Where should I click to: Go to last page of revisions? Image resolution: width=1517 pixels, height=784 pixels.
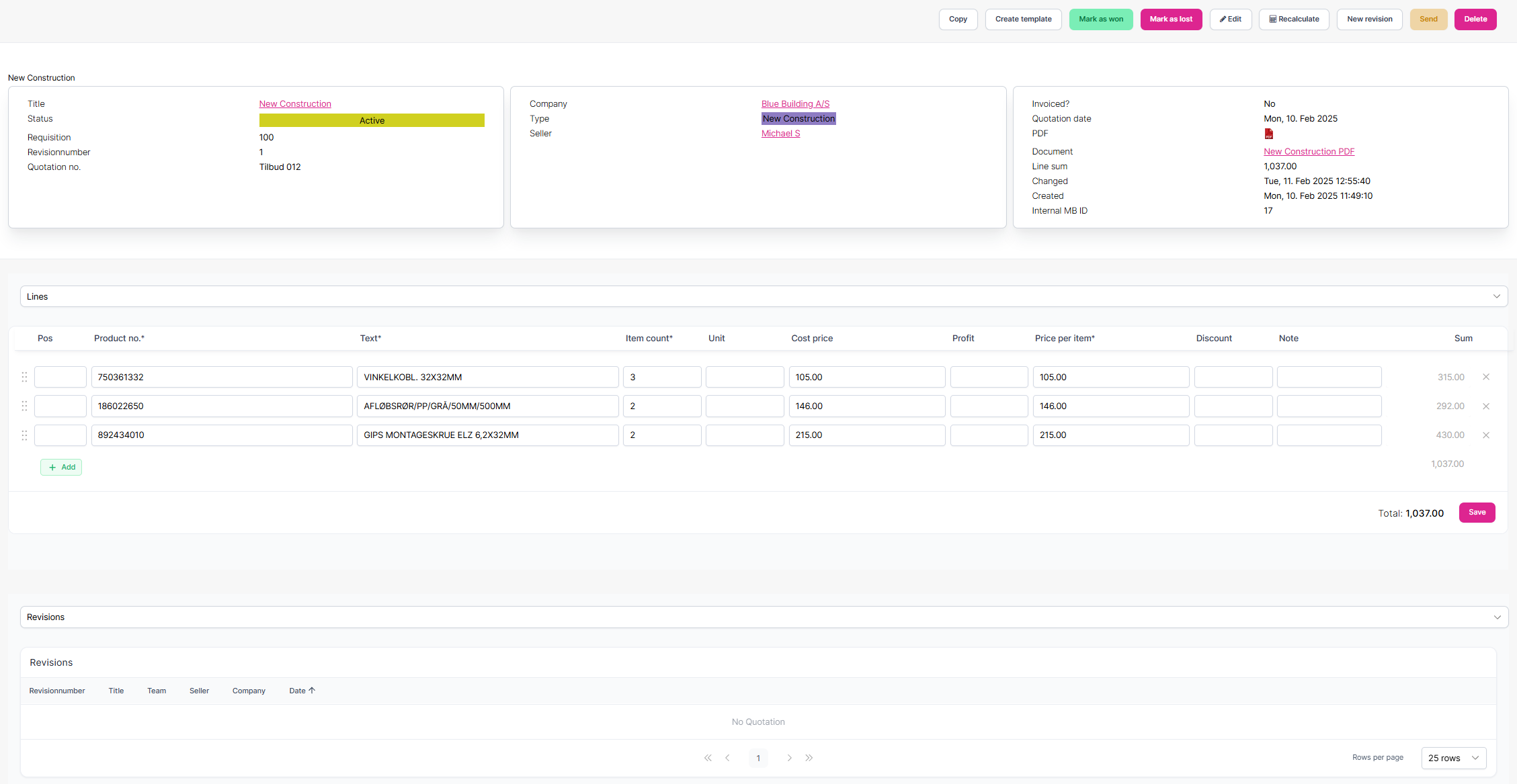click(809, 758)
